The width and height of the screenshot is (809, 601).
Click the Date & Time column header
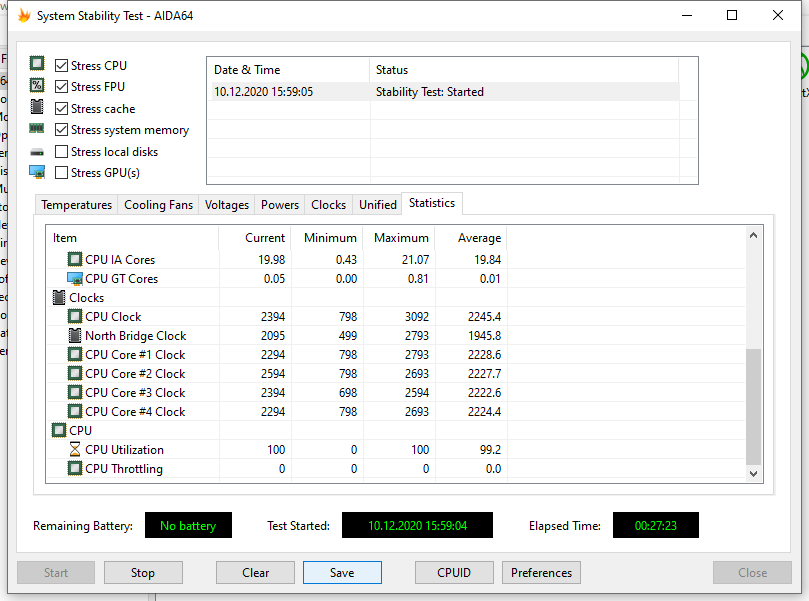pyautogui.click(x=288, y=70)
